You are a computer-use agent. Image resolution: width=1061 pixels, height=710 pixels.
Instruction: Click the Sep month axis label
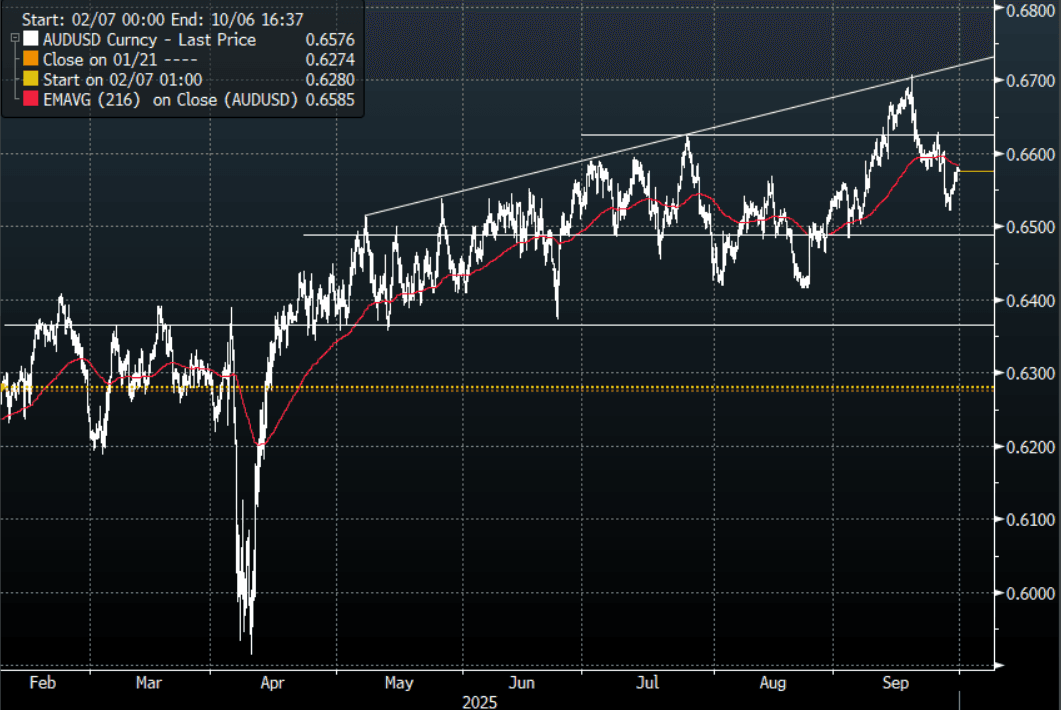(x=895, y=683)
